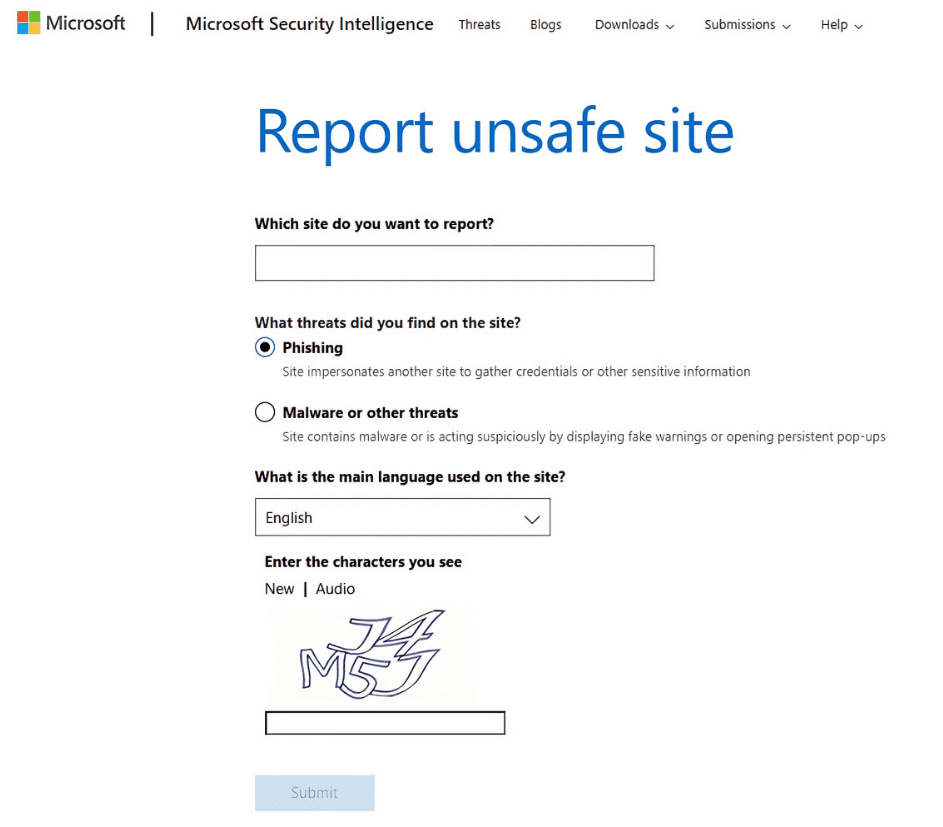
Task: Click New to refresh the CAPTCHA
Action: click(x=279, y=589)
